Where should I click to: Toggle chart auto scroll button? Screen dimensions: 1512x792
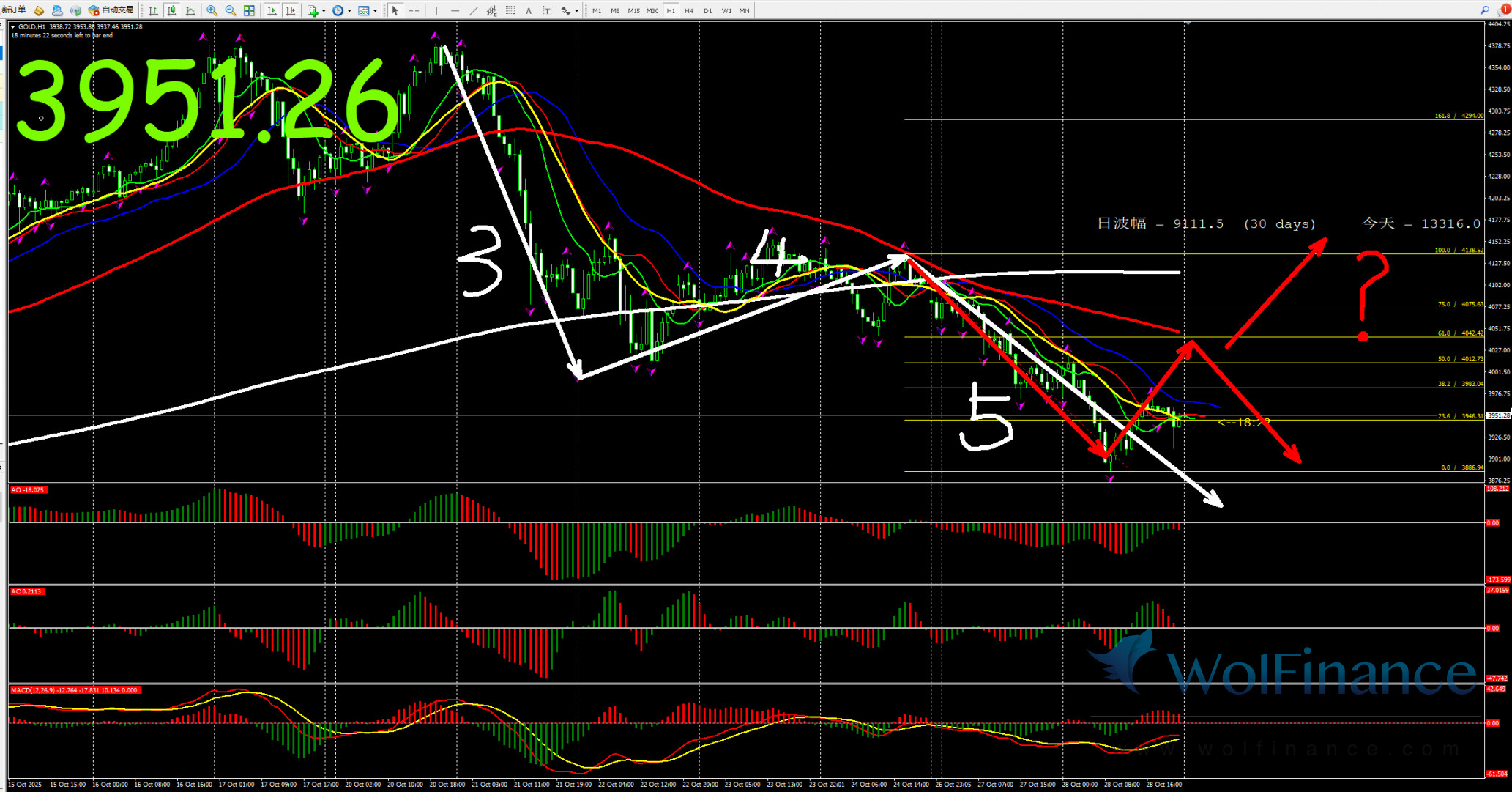pyautogui.click(x=272, y=10)
